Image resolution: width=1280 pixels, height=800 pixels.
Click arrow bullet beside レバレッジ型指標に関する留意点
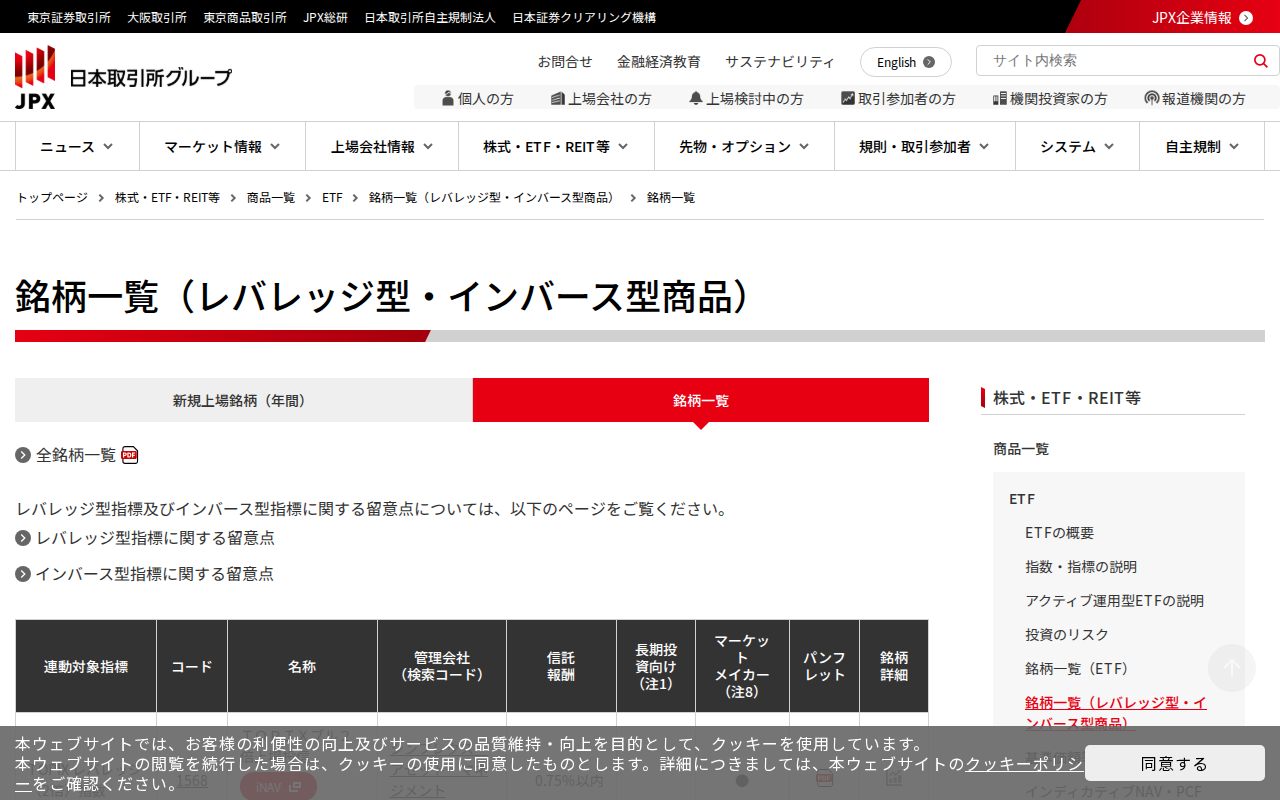23,538
